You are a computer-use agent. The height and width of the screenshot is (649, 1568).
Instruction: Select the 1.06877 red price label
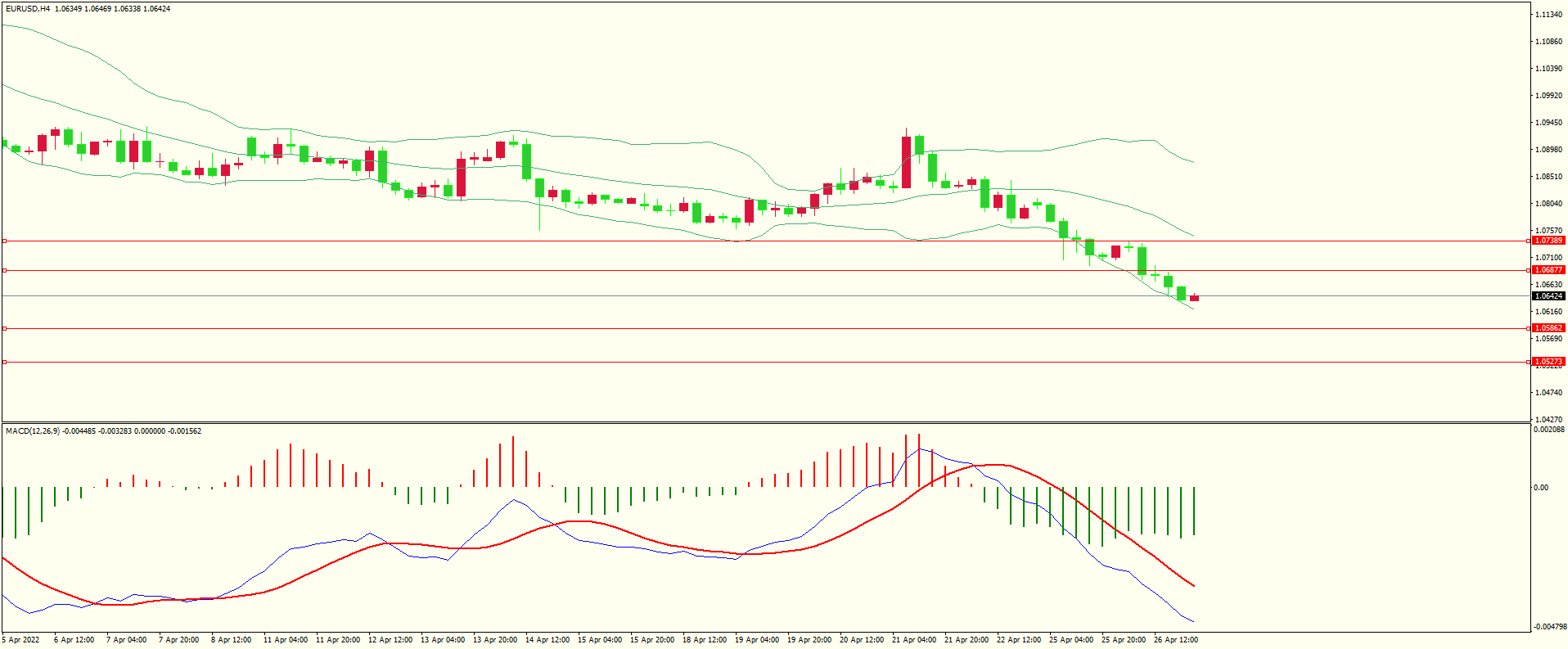(x=1548, y=270)
